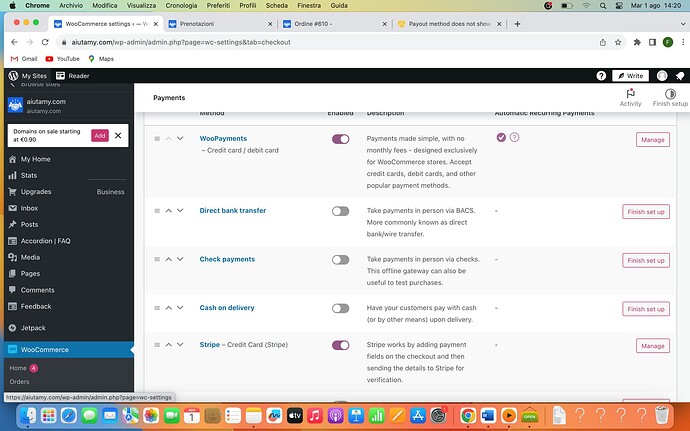Open the Cash on delivery method link
Image resolution: width=690 pixels, height=431 pixels.
coord(227,308)
